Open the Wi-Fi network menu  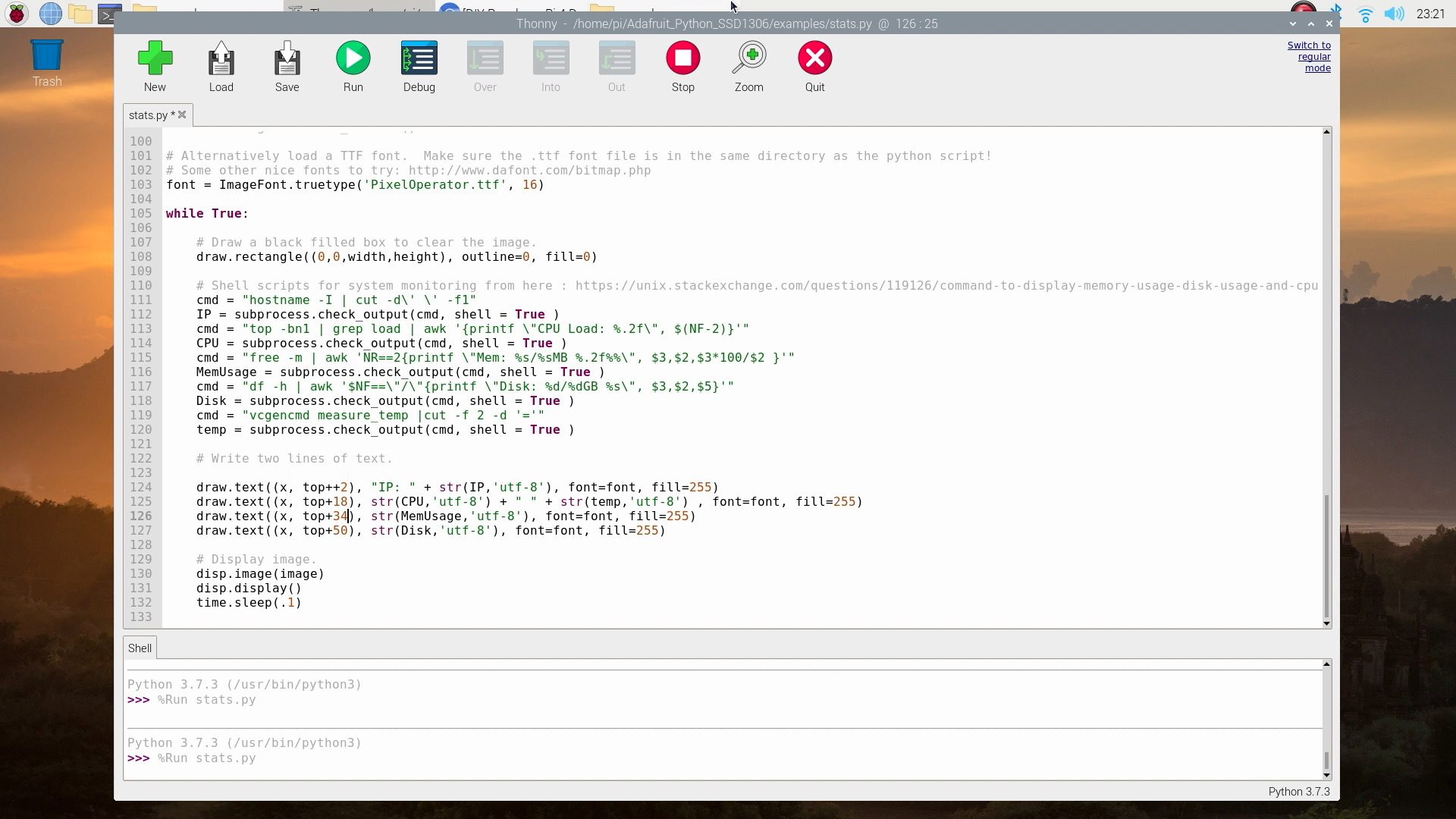(1365, 14)
